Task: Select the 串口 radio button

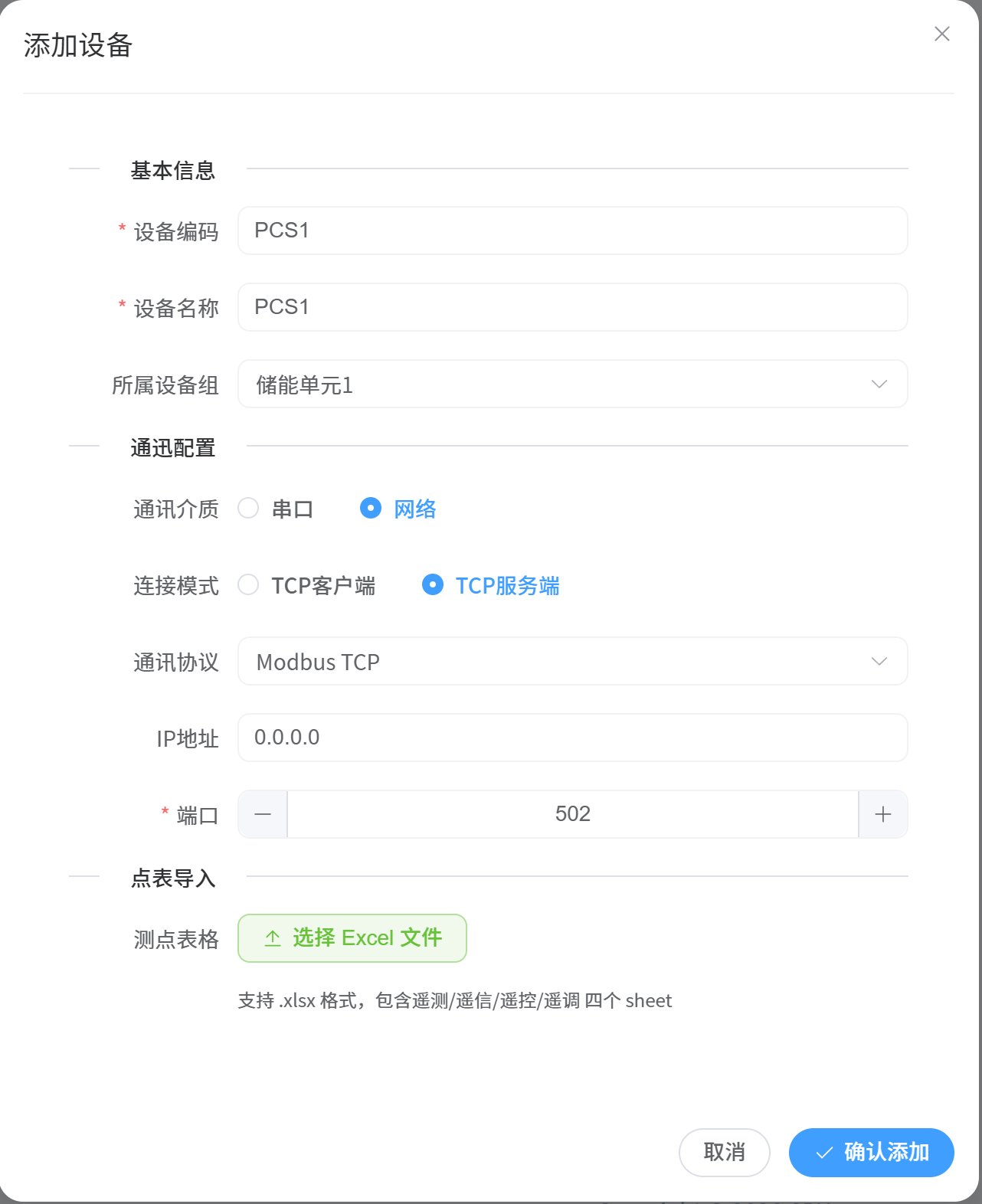Action: point(248,509)
